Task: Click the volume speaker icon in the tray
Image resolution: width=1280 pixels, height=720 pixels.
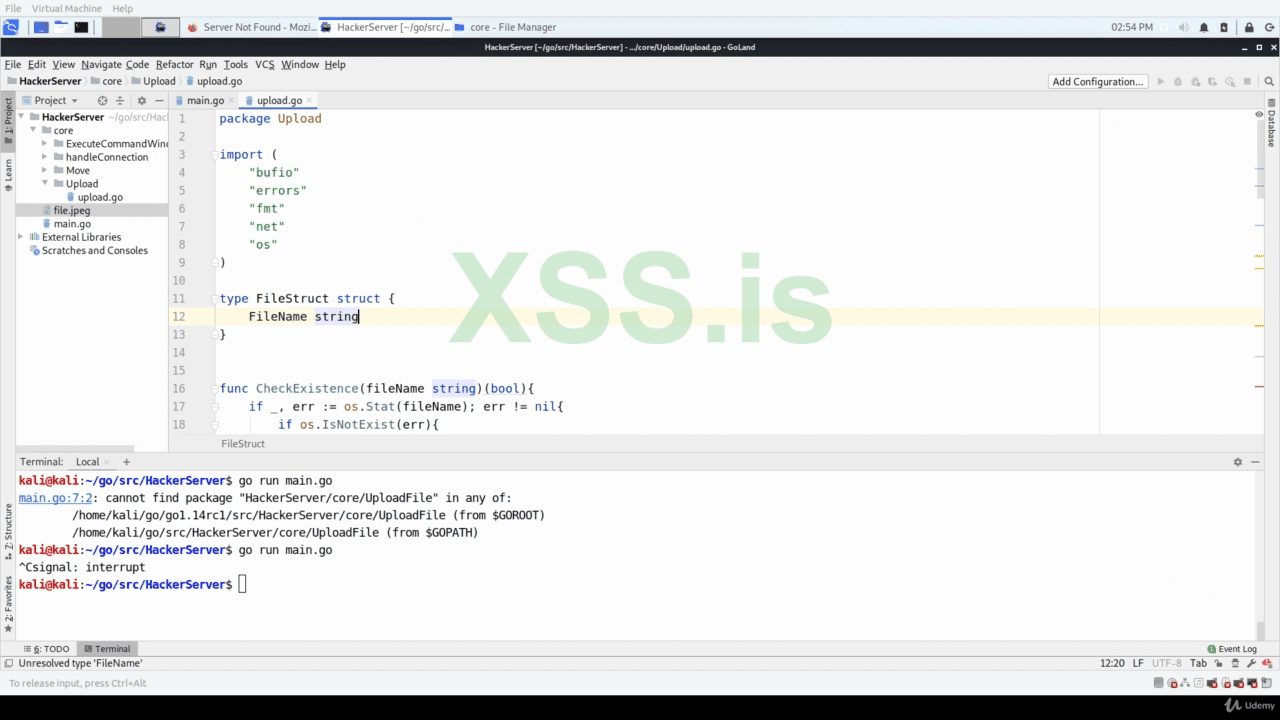Action: coord(1184,27)
